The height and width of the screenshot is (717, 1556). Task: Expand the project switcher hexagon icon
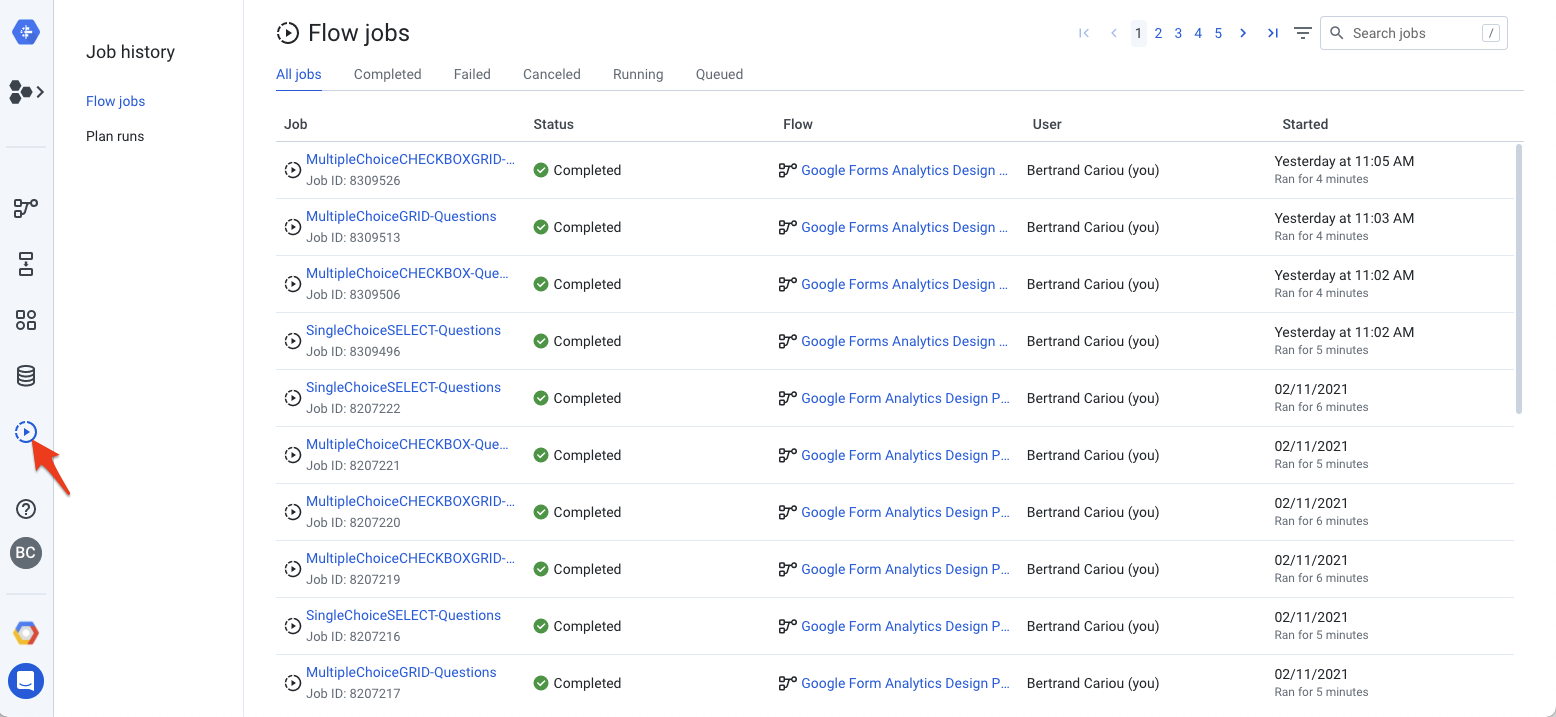tap(26, 92)
